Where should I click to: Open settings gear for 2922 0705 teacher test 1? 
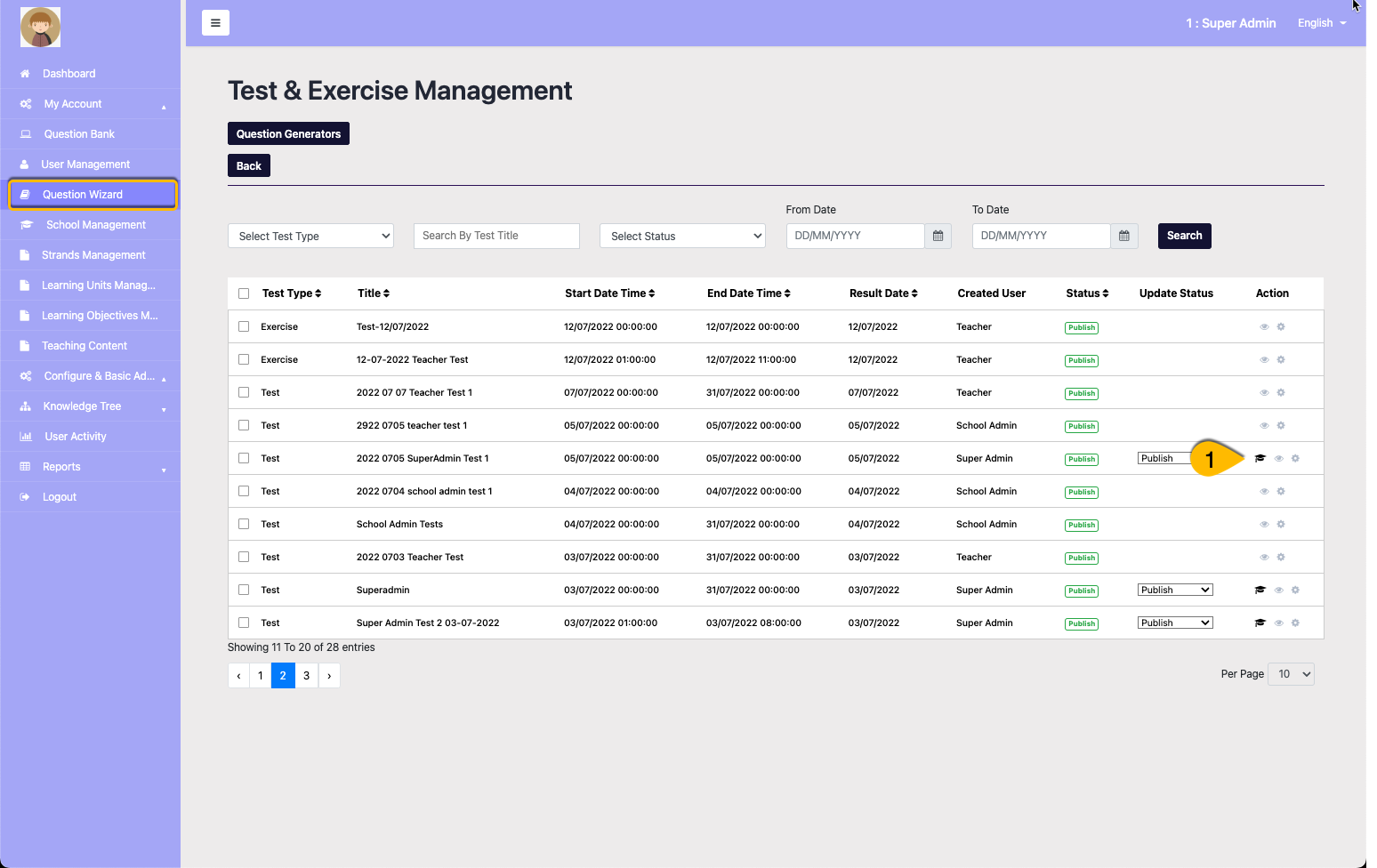1281,426
